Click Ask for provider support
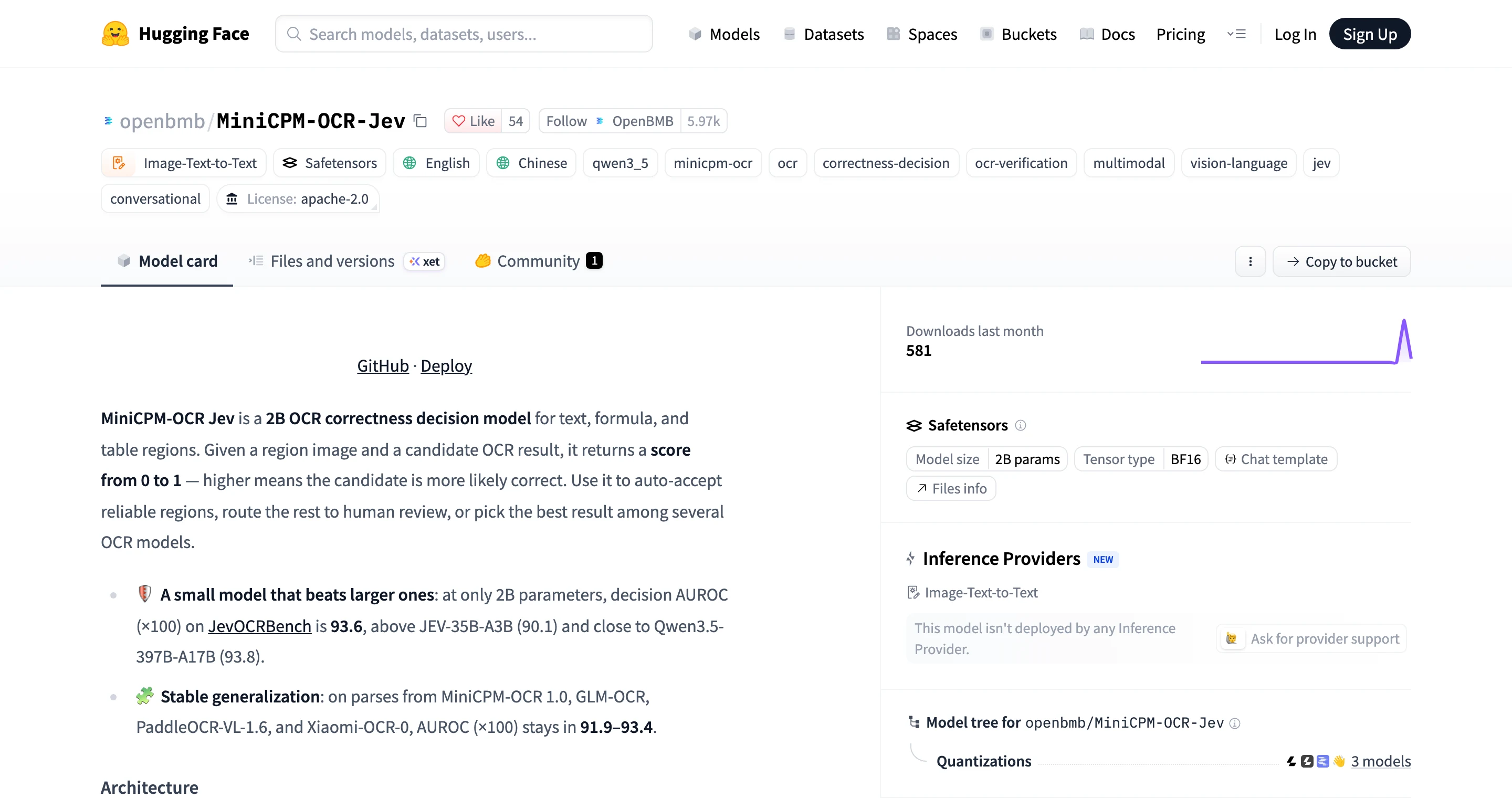 click(1311, 639)
